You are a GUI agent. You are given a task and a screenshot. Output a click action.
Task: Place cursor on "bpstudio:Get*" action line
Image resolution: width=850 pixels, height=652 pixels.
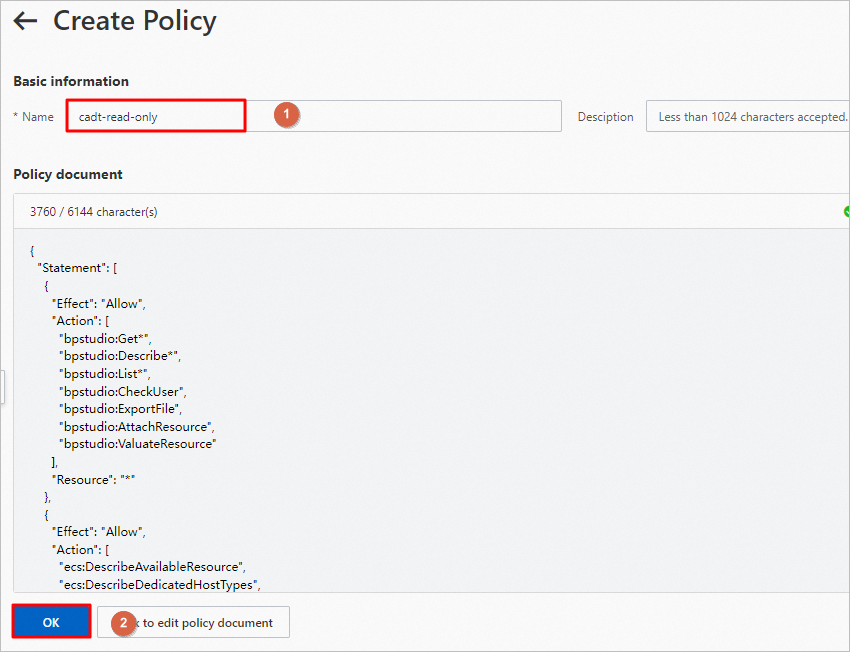[104, 338]
